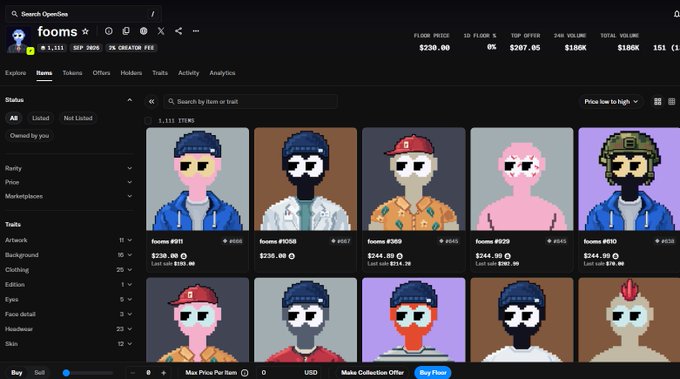Select the All status filter
680x379 pixels.
click(x=14, y=118)
